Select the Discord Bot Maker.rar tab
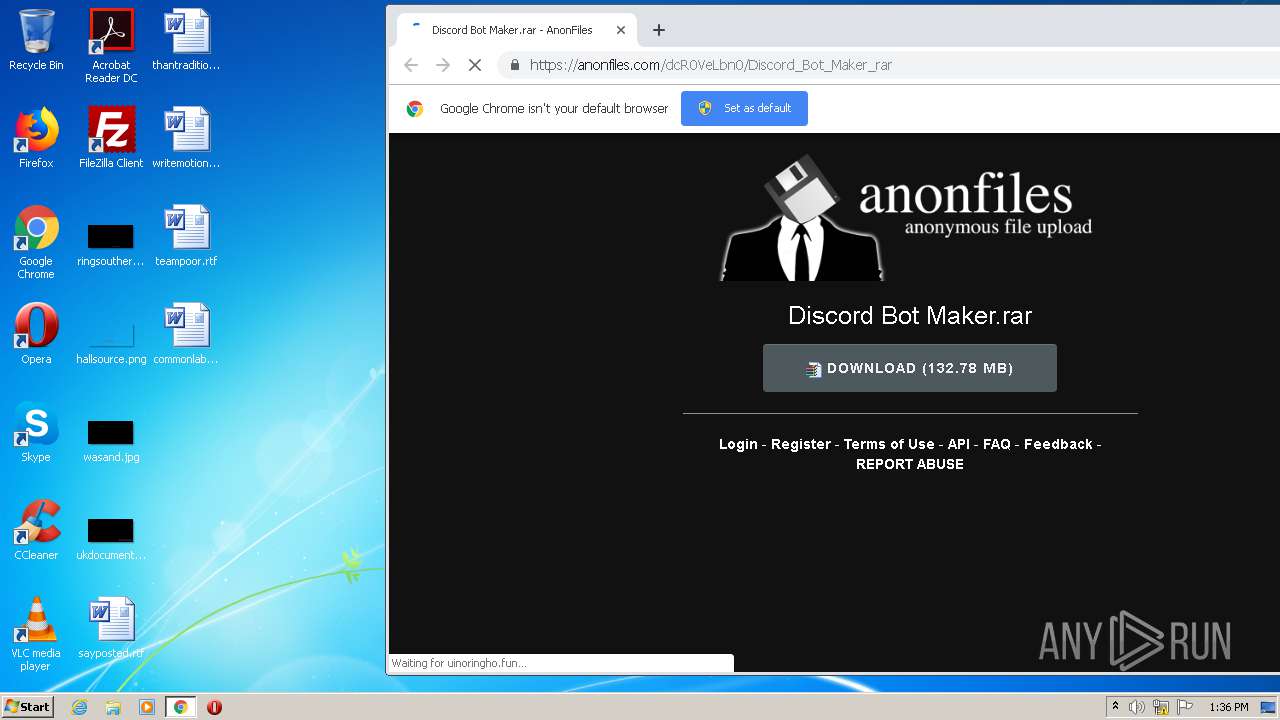The width and height of the screenshot is (1280, 720). click(x=512, y=30)
